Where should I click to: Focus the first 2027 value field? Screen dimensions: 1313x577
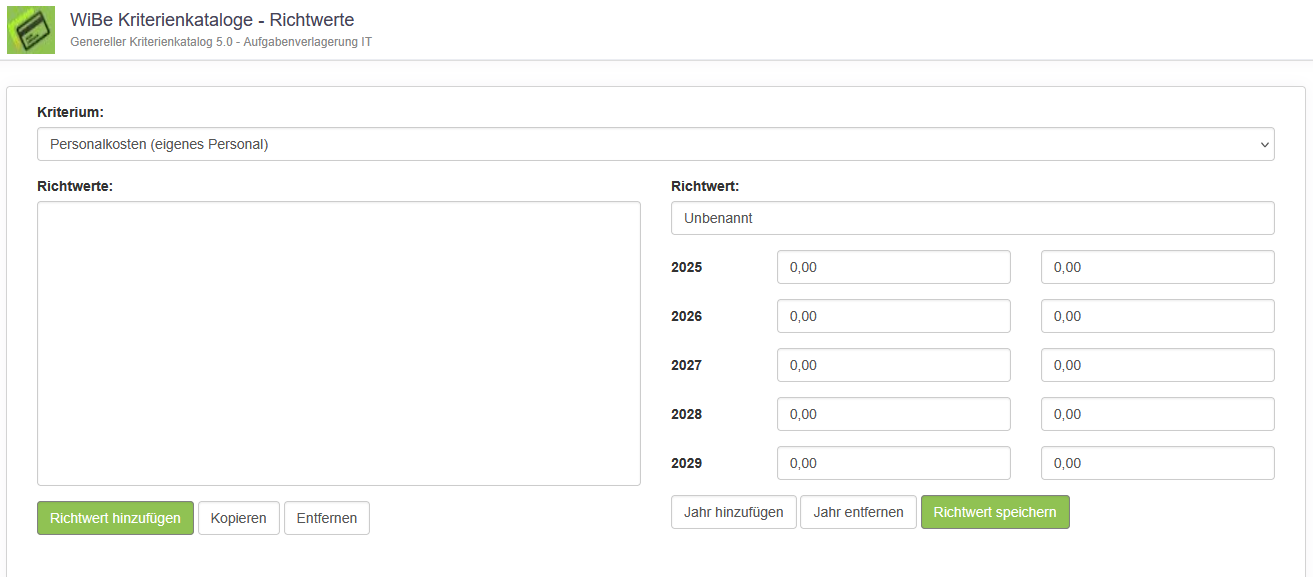tap(893, 365)
